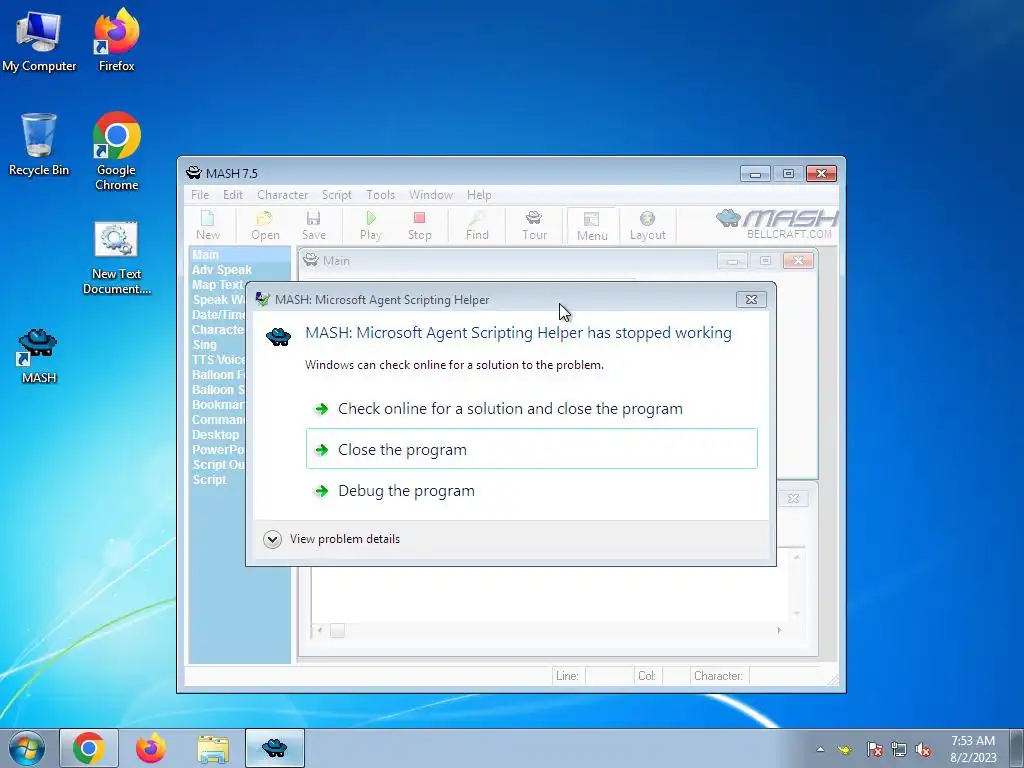Select Map Text in the sidebar
The image size is (1024, 768).
tap(217, 285)
